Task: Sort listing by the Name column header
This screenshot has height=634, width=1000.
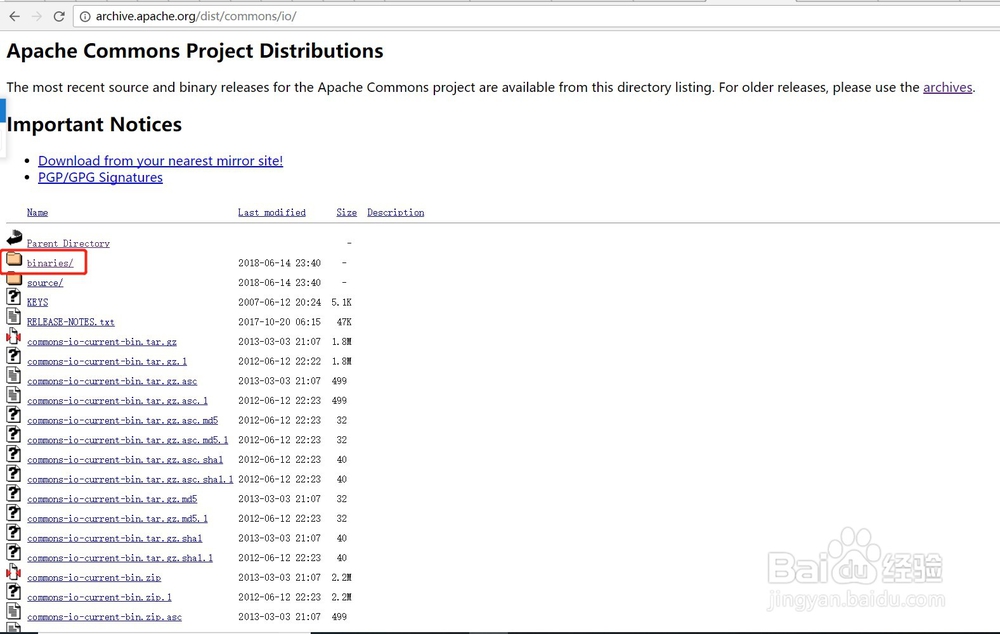Action: pos(37,212)
